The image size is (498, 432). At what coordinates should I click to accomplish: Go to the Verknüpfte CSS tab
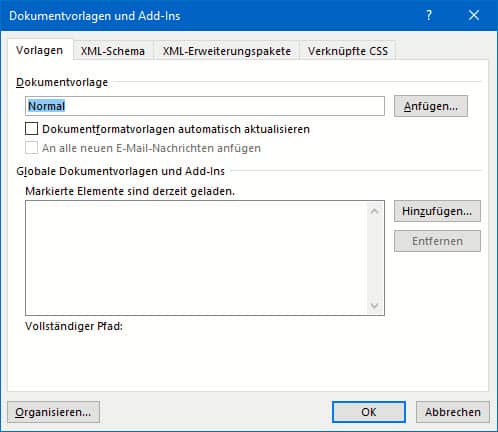(348, 51)
